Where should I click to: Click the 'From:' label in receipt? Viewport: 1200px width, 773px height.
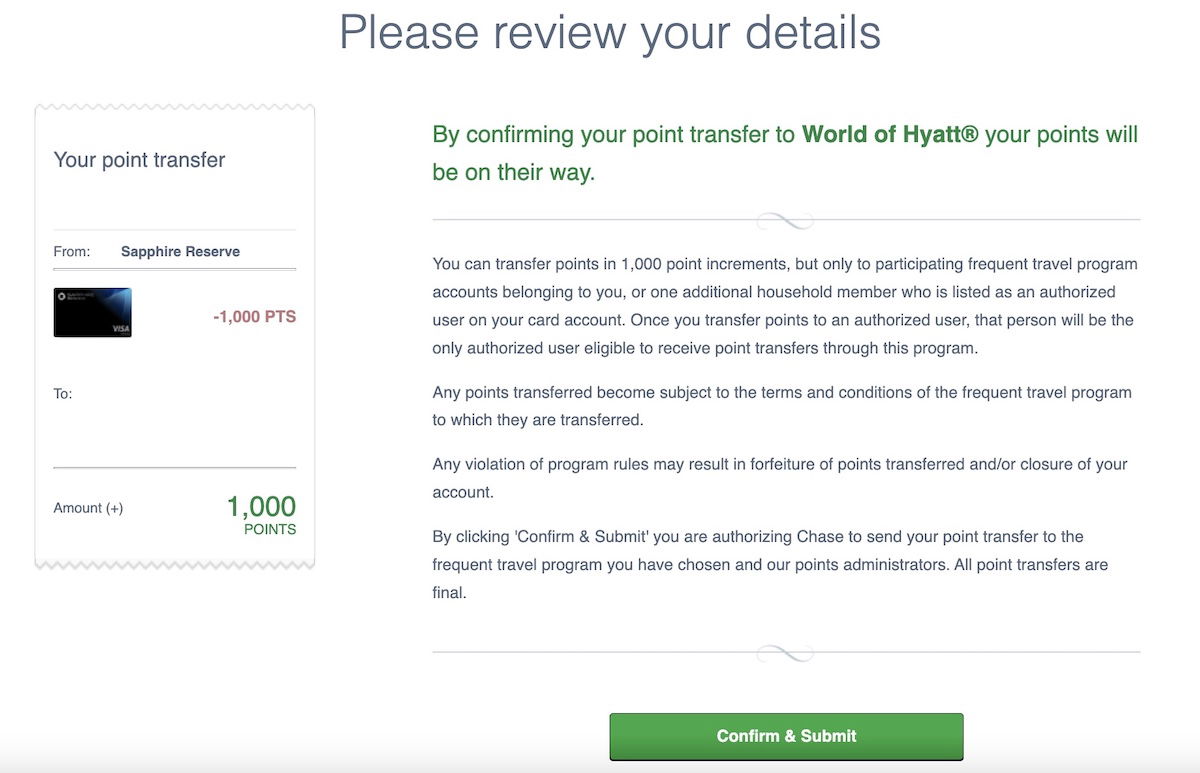(x=72, y=252)
